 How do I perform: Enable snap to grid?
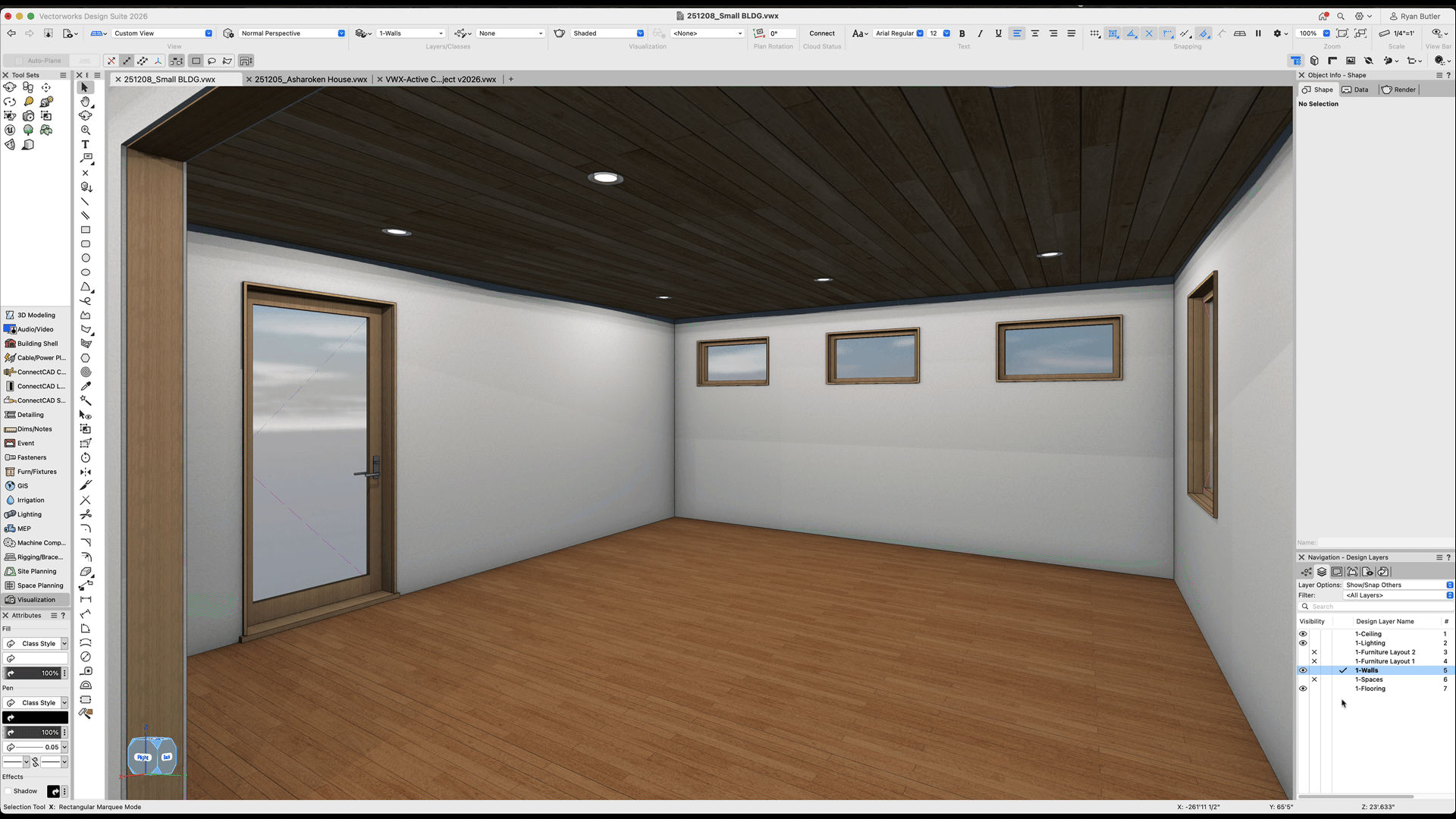(x=1094, y=33)
